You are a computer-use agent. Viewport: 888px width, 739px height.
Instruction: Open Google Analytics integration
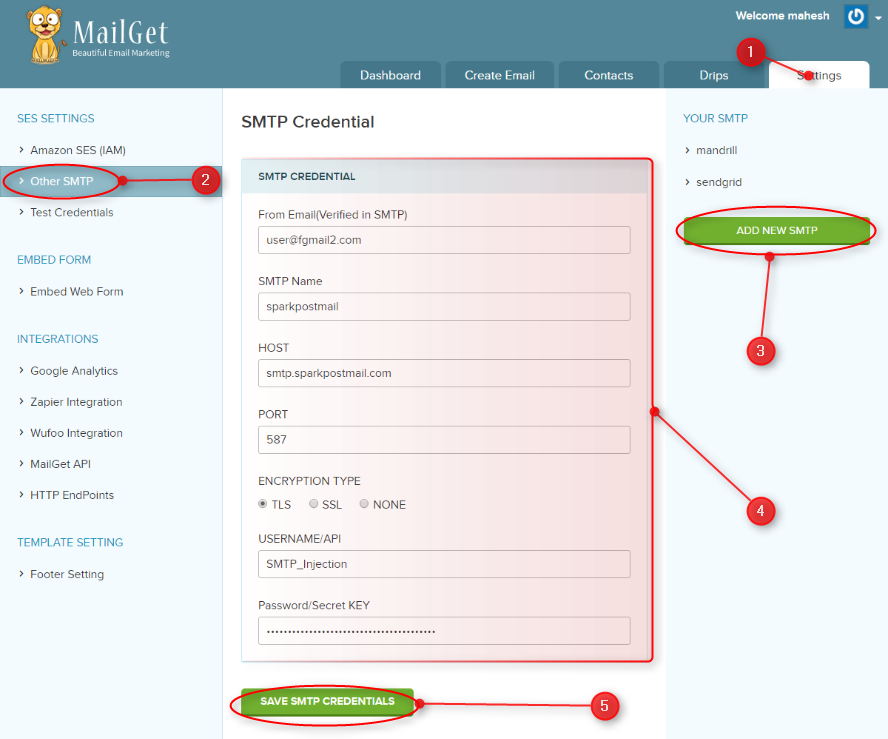coord(74,371)
